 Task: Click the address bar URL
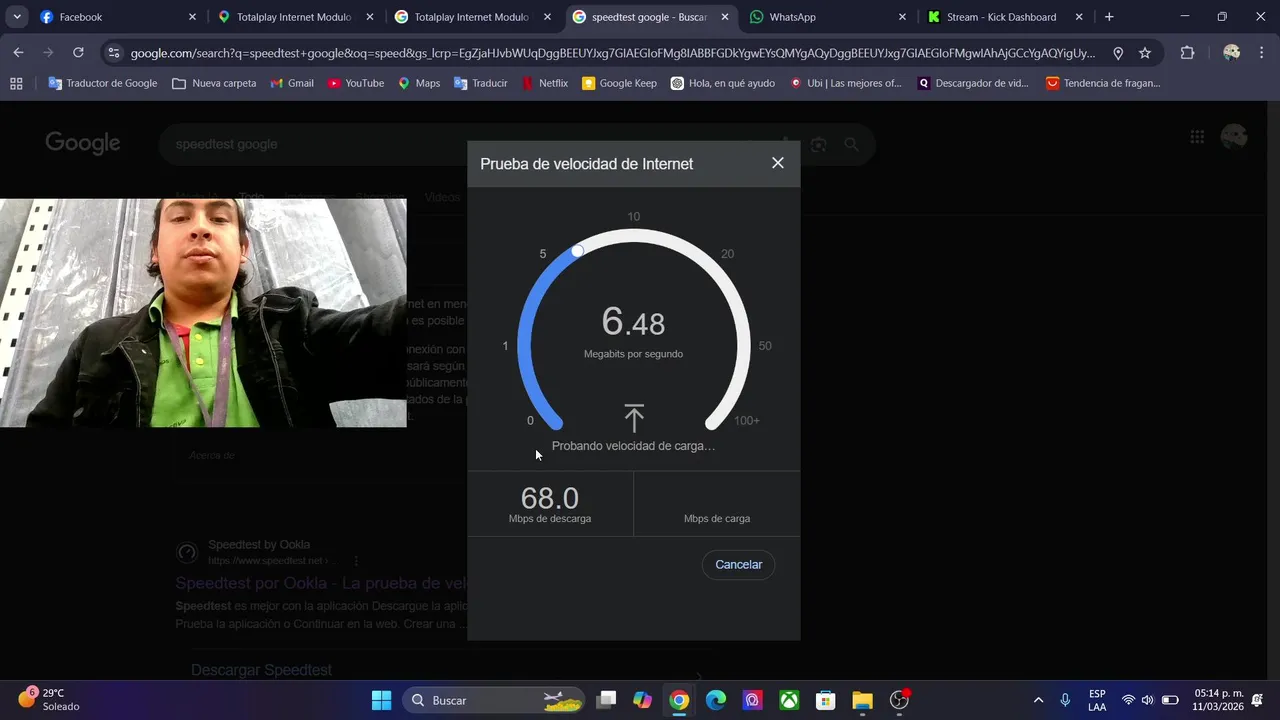click(612, 53)
